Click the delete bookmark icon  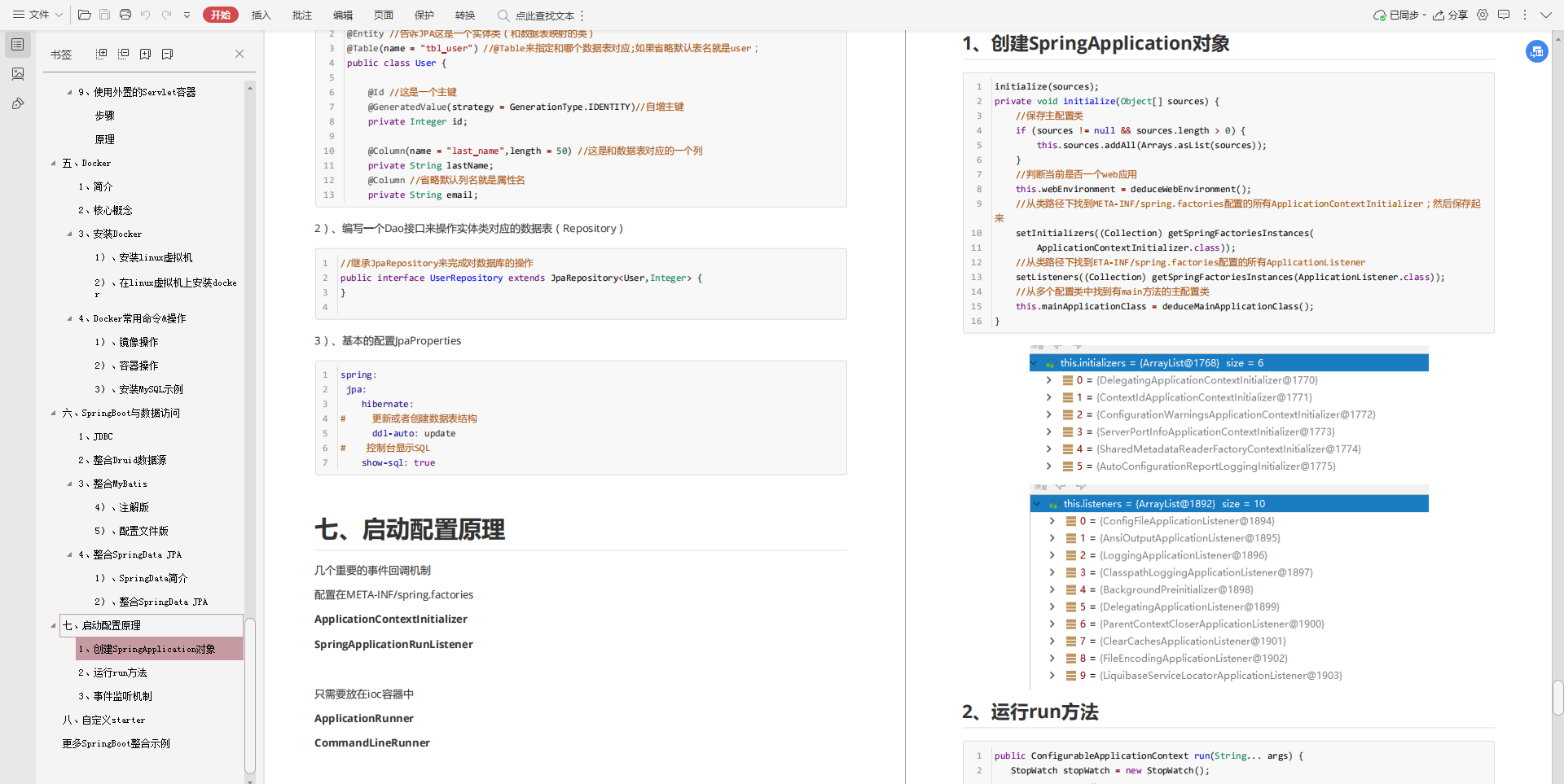(167, 54)
